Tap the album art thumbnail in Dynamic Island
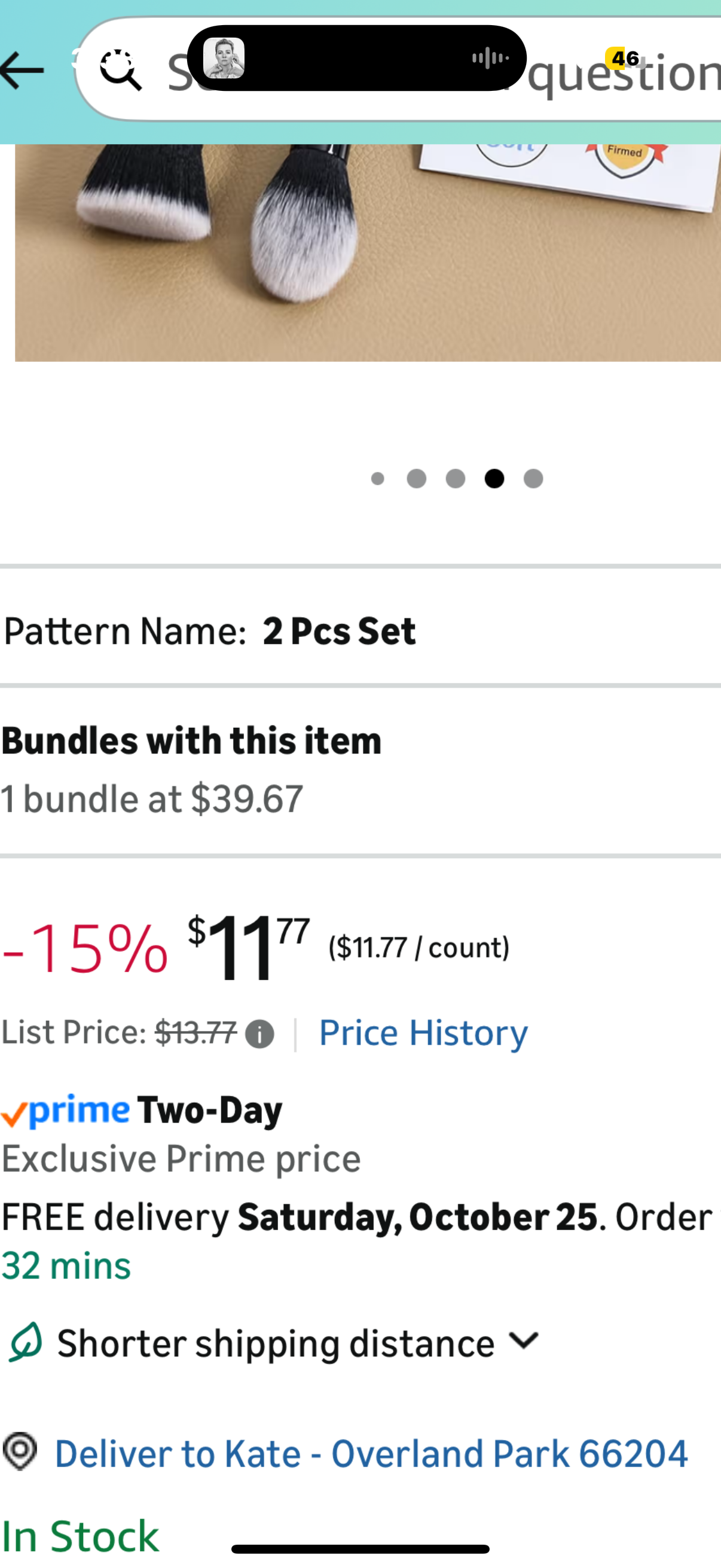 click(x=224, y=59)
